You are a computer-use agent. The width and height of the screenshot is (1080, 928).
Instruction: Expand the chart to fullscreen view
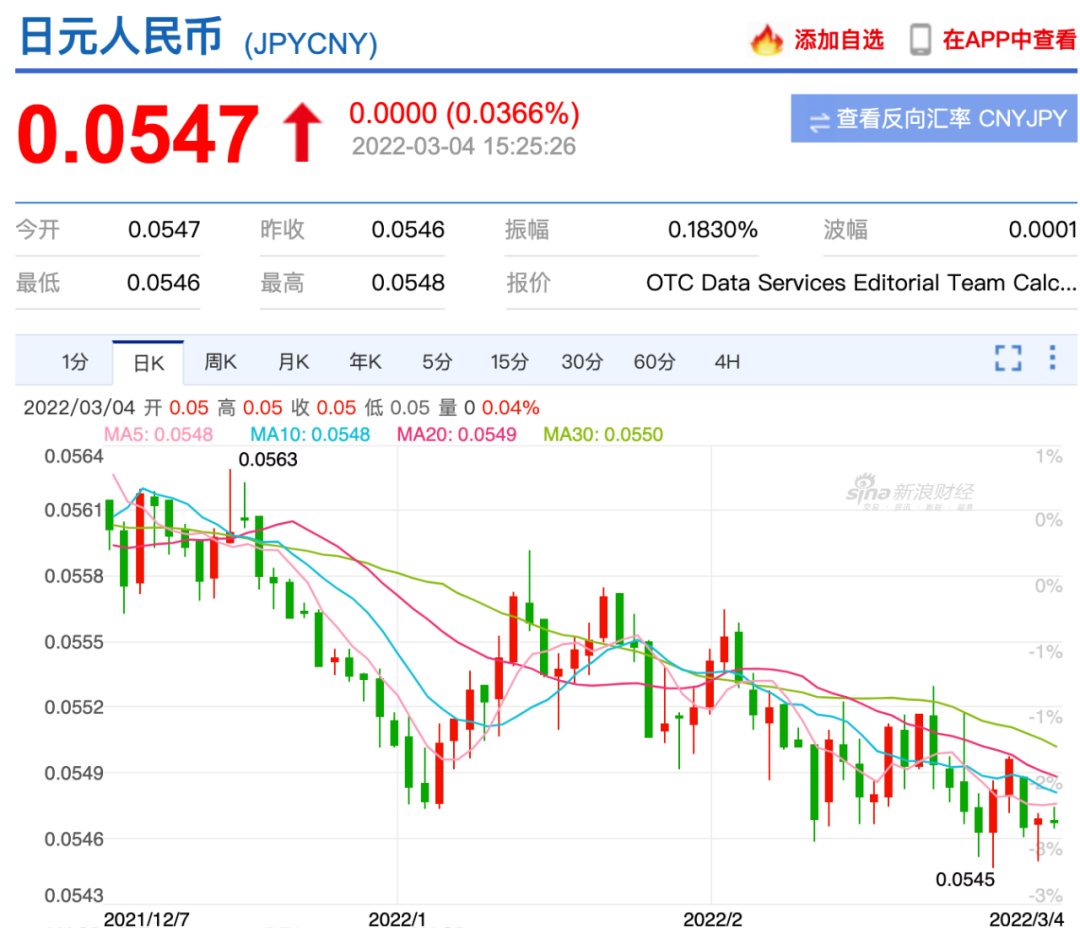click(x=1009, y=358)
